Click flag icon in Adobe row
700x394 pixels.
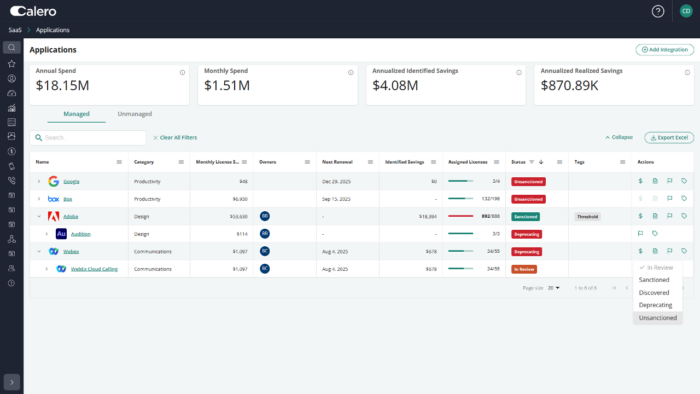(670, 216)
